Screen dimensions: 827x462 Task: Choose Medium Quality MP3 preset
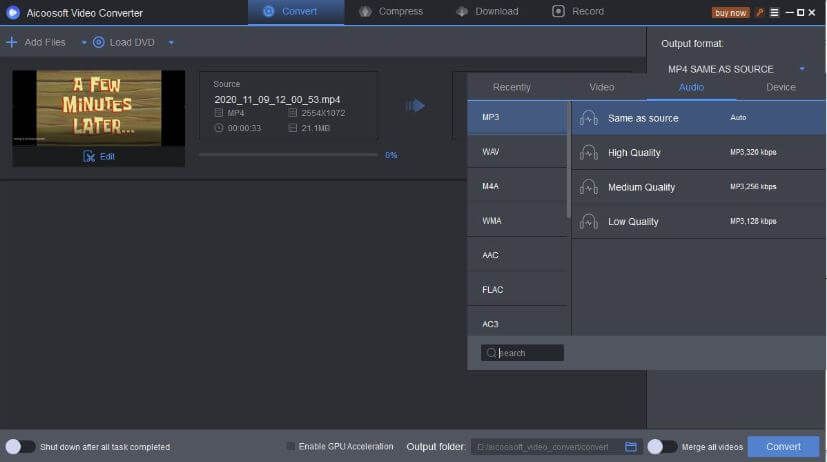[x=699, y=187]
